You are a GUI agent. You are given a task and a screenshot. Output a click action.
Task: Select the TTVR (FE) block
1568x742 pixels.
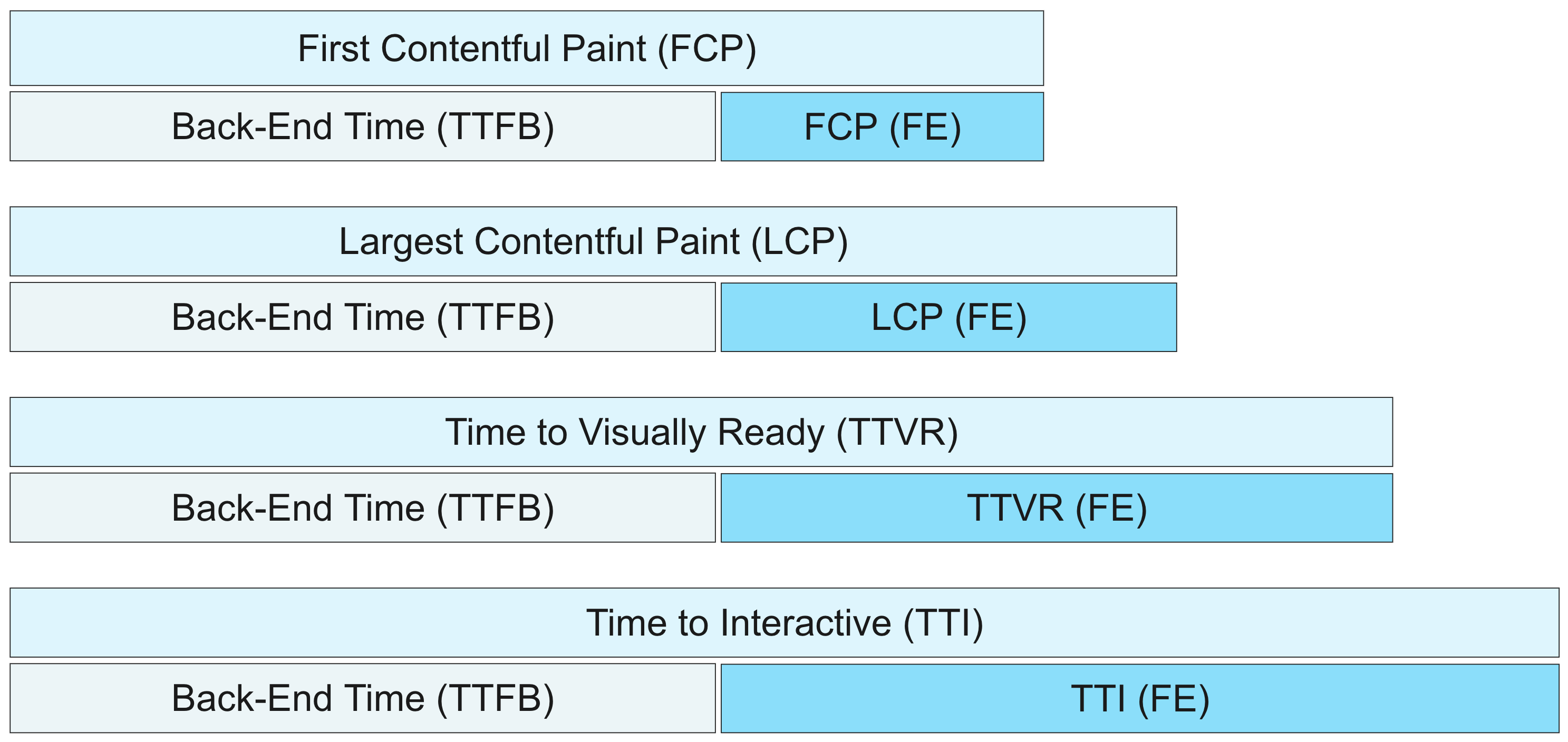coord(1057,508)
